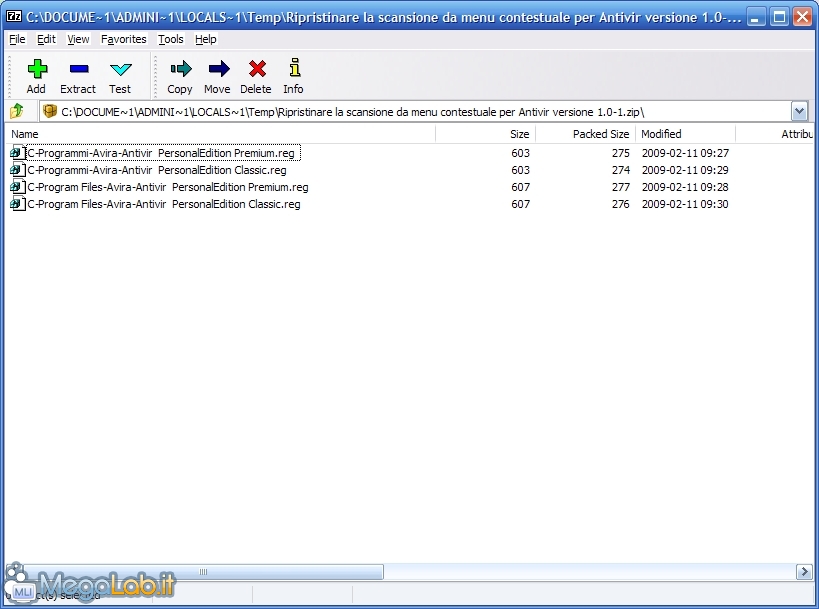Go up one folder level arrow
Viewport: 819px width, 609px height.
point(17,111)
